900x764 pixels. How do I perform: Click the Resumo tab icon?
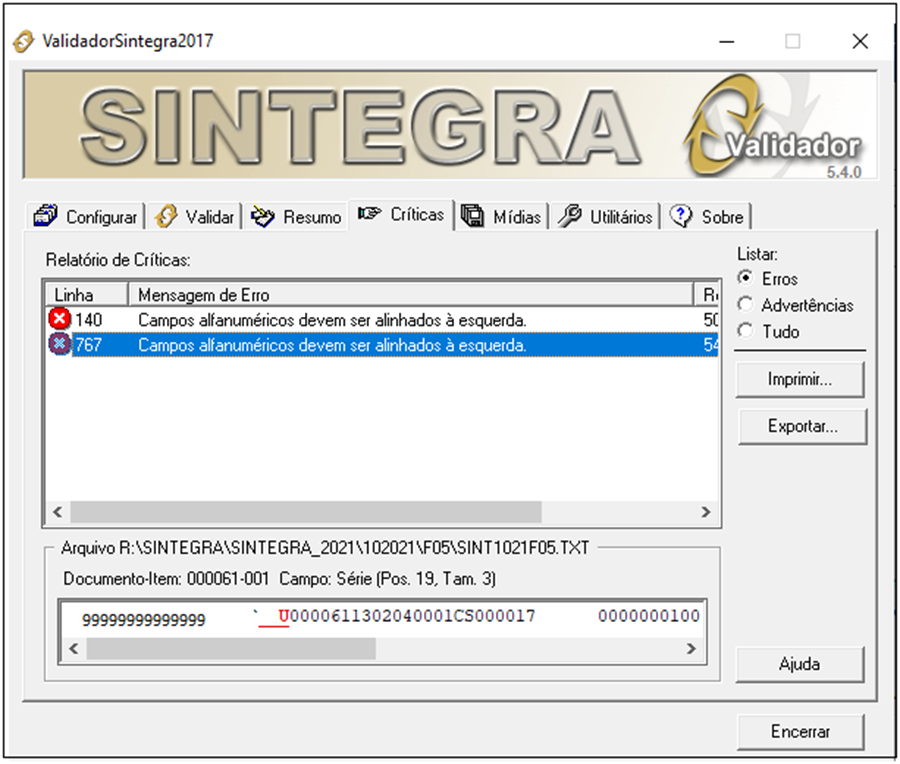(263, 216)
